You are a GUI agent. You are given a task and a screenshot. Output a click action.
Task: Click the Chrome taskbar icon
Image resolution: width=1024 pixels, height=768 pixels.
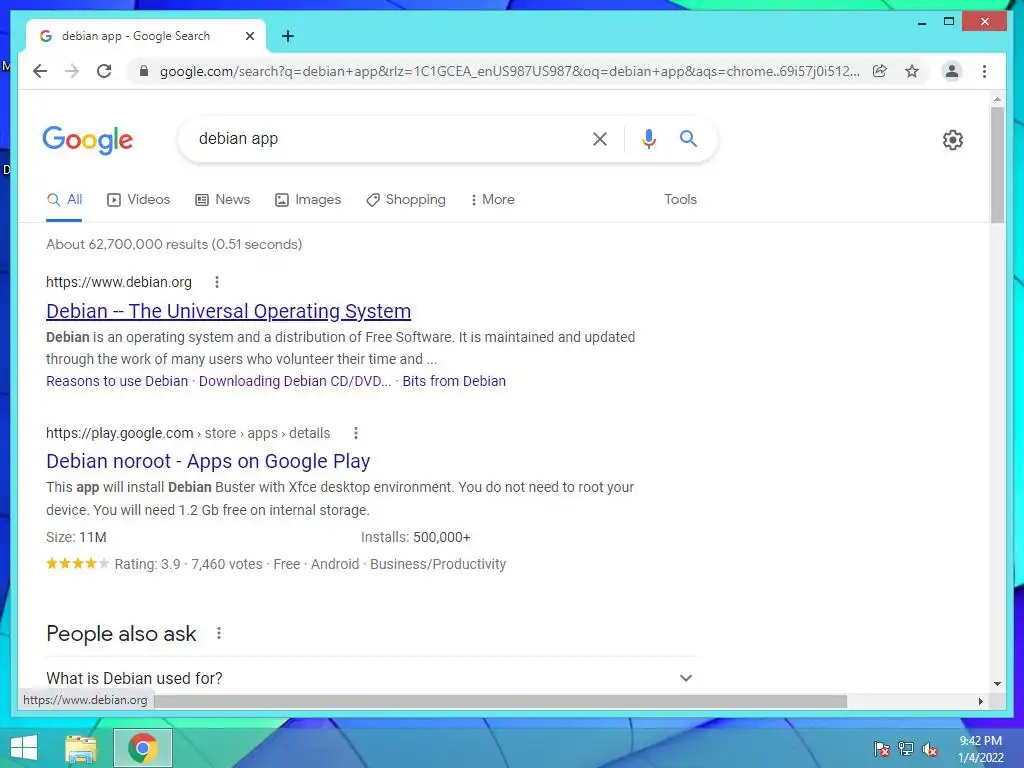click(x=143, y=748)
